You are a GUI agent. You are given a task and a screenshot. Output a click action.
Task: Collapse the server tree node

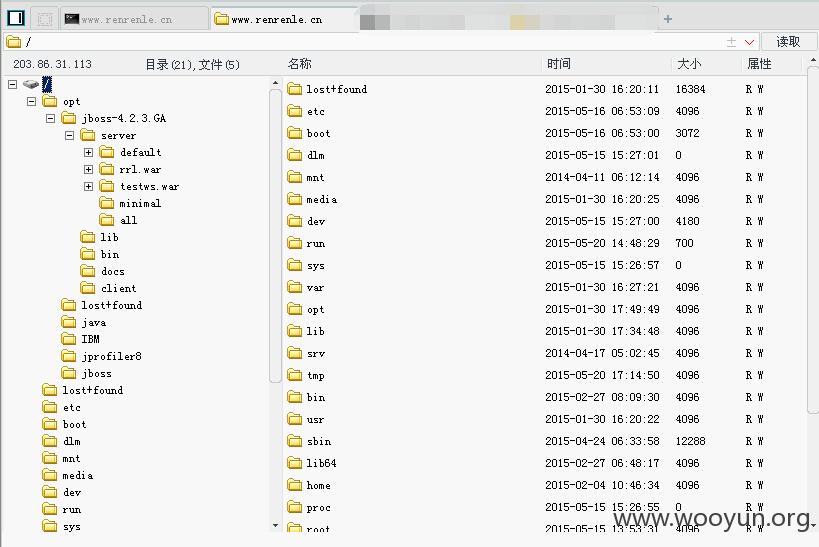coord(69,136)
